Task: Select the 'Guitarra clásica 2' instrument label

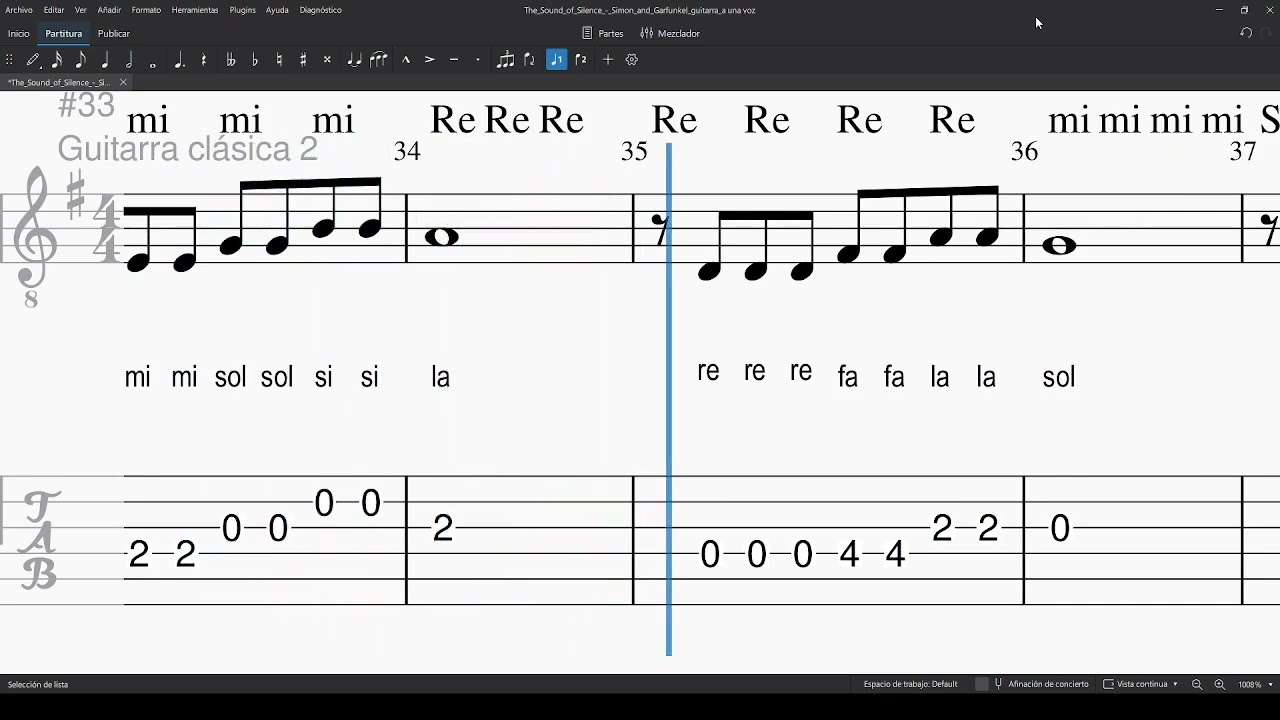Action: (188, 149)
